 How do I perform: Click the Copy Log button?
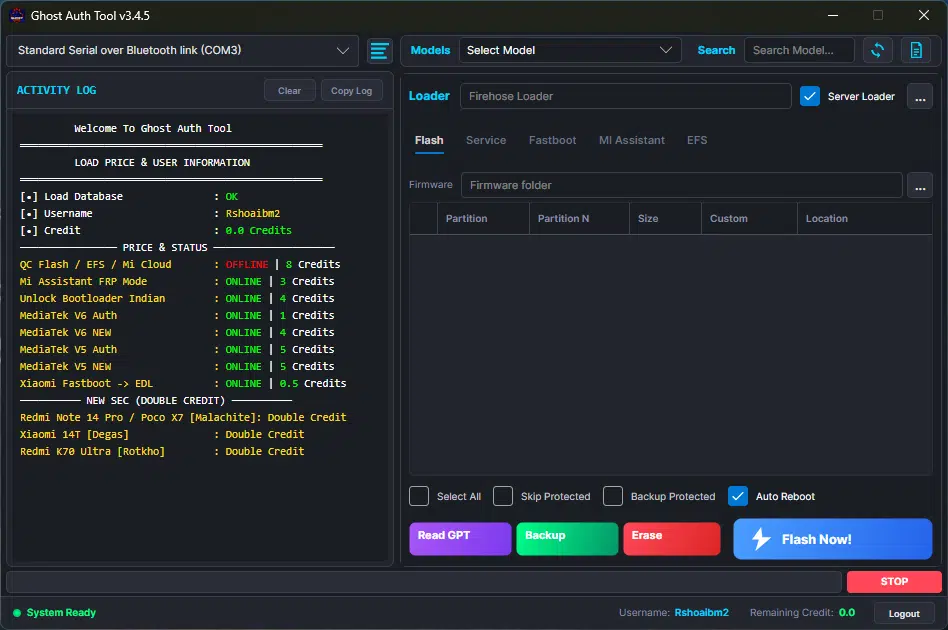(351, 91)
